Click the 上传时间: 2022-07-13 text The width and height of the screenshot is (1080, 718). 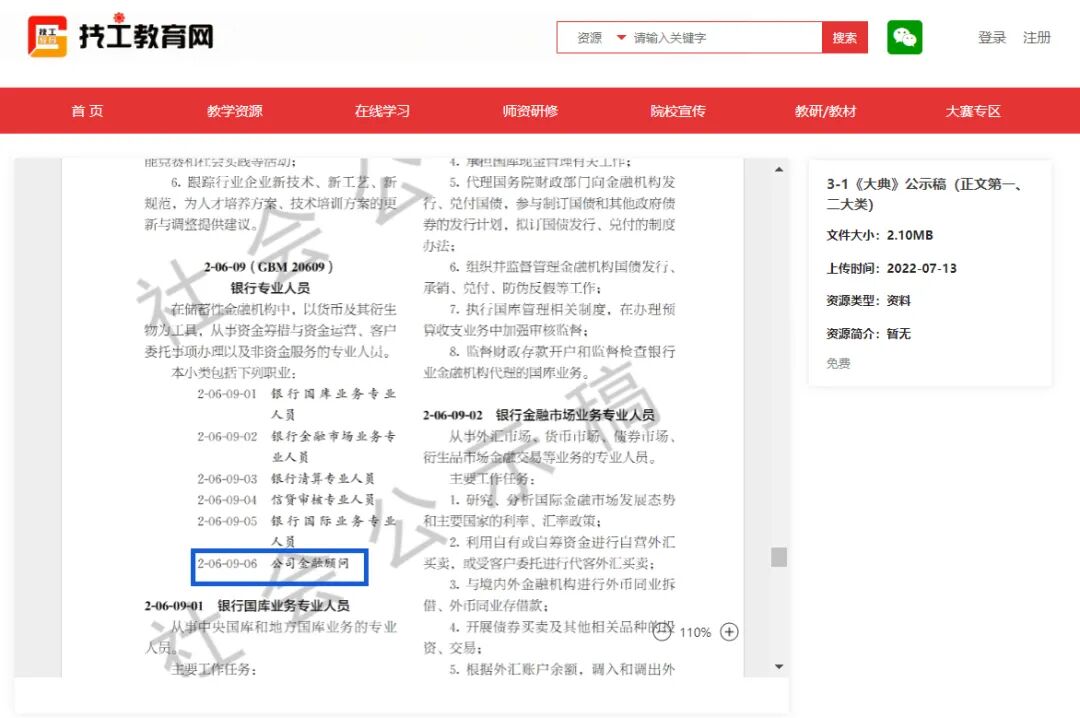tap(891, 268)
